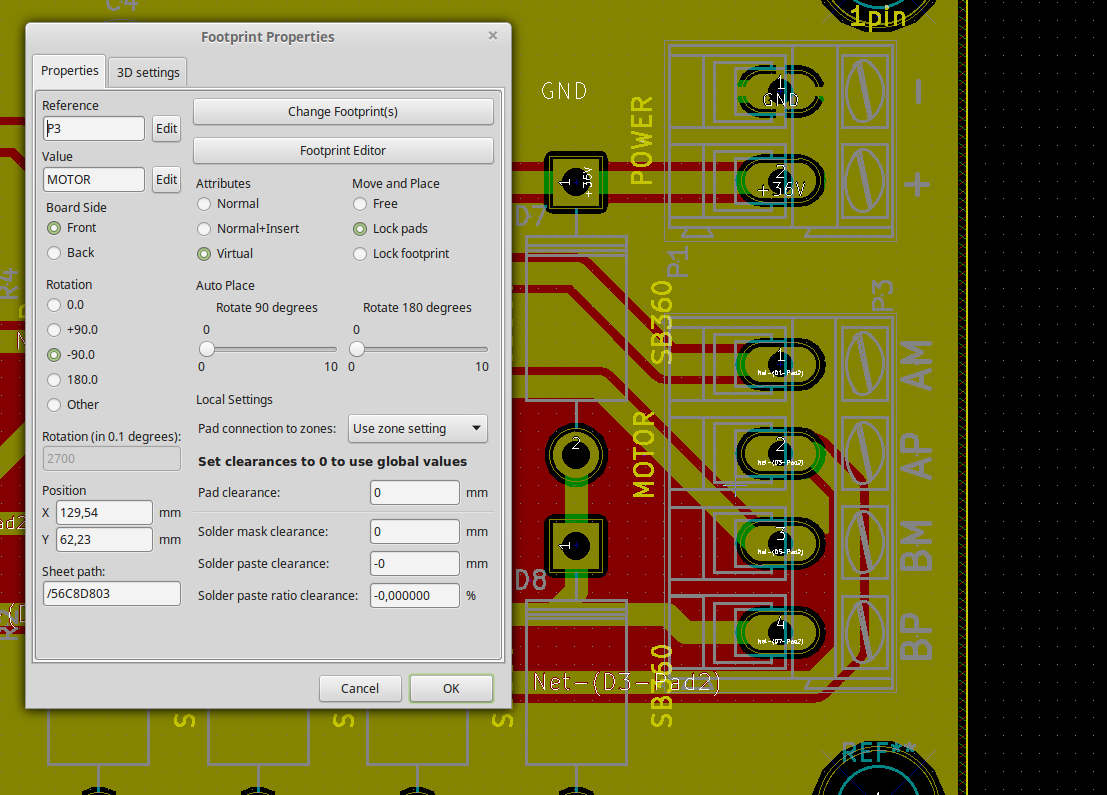Click round pad 2 between the diodes
The height and width of the screenshot is (795, 1107).
click(x=576, y=455)
